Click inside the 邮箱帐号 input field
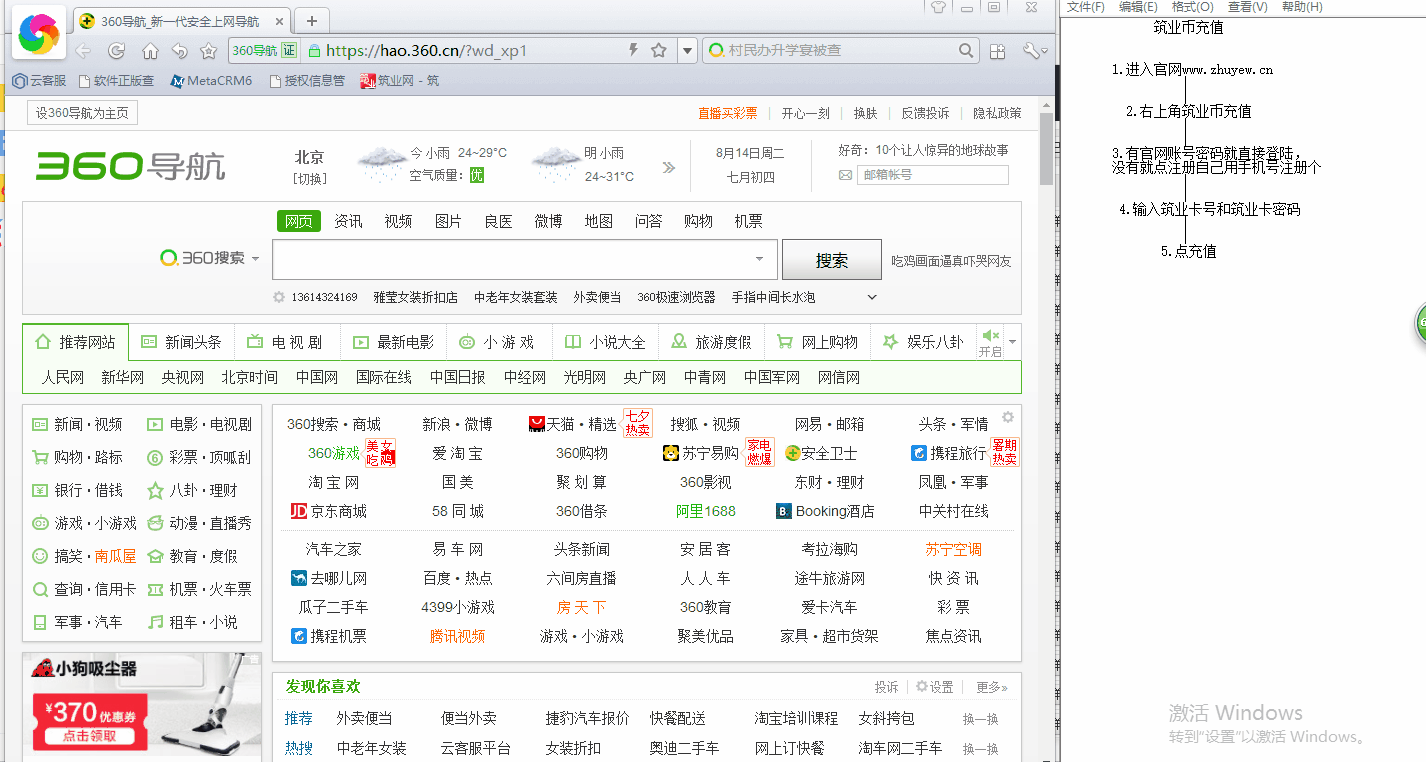 pyautogui.click(x=930, y=174)
